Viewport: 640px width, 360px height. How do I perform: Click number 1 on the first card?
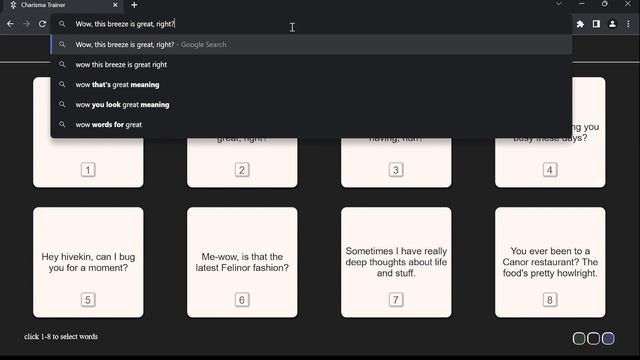[88, 170]
